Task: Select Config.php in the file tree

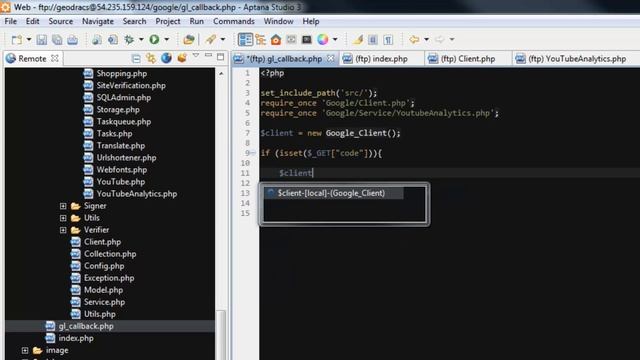Action: [x=104, y=266]
